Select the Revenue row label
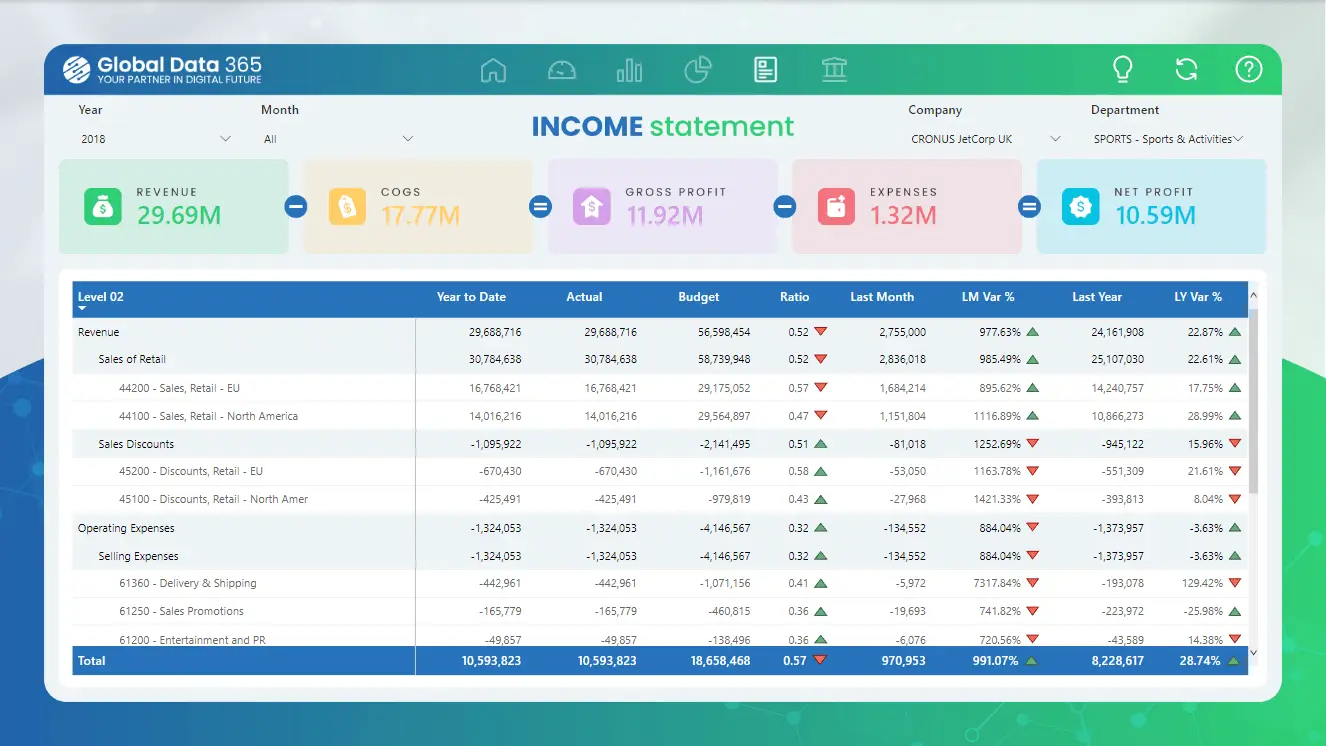Screen dimensions: 1326x746 98,332
